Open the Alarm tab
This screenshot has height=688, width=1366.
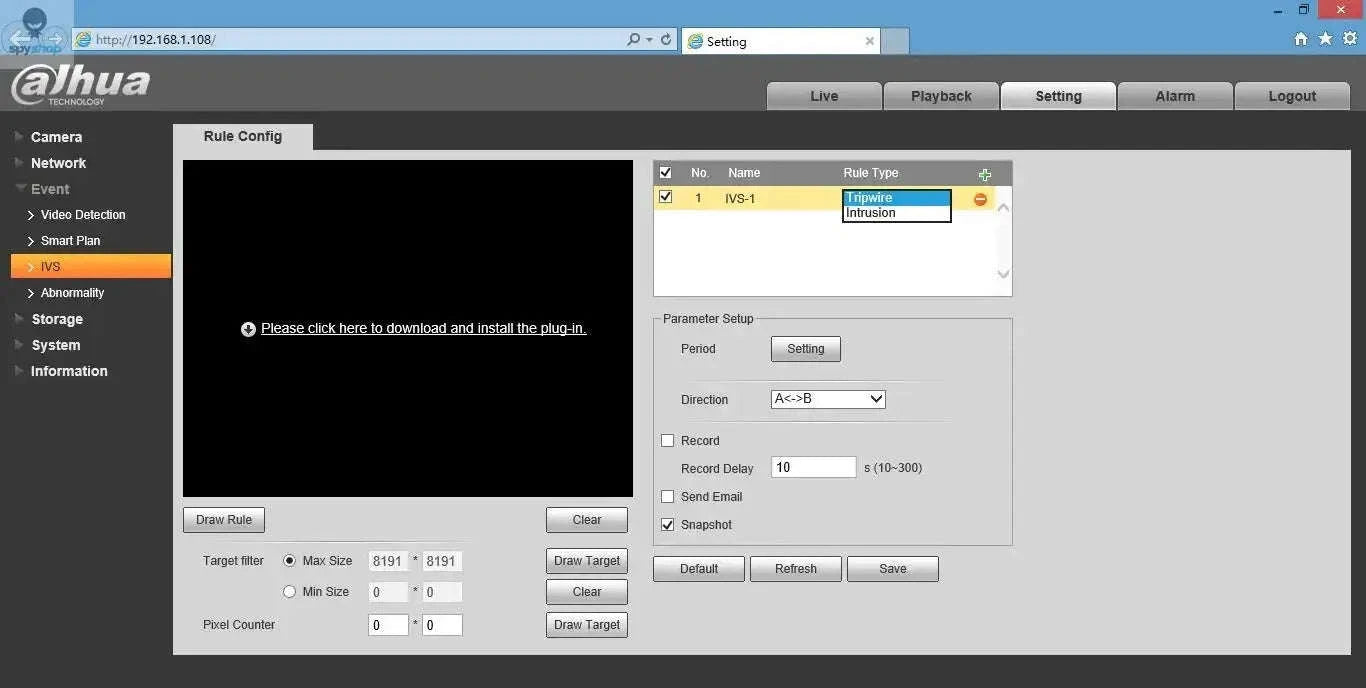coord(1174,96)
